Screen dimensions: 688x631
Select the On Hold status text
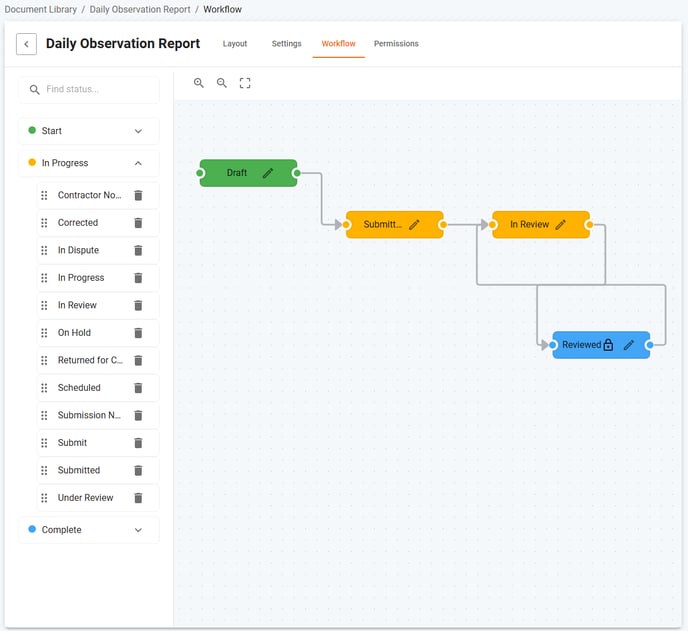tap(74, 333)
